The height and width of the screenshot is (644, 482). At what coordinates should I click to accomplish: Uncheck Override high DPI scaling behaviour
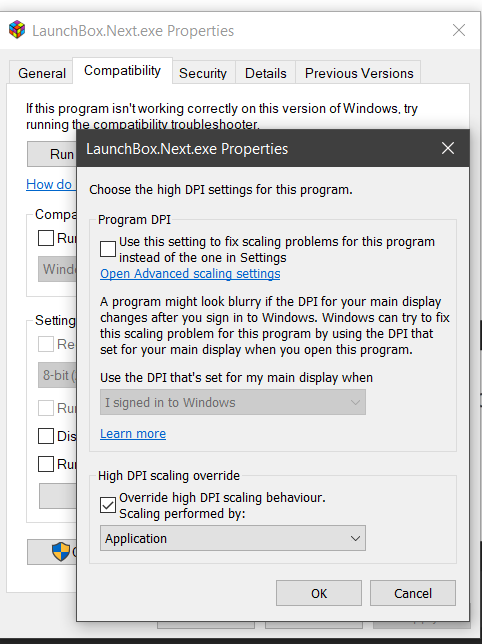[x=108, y=505]
